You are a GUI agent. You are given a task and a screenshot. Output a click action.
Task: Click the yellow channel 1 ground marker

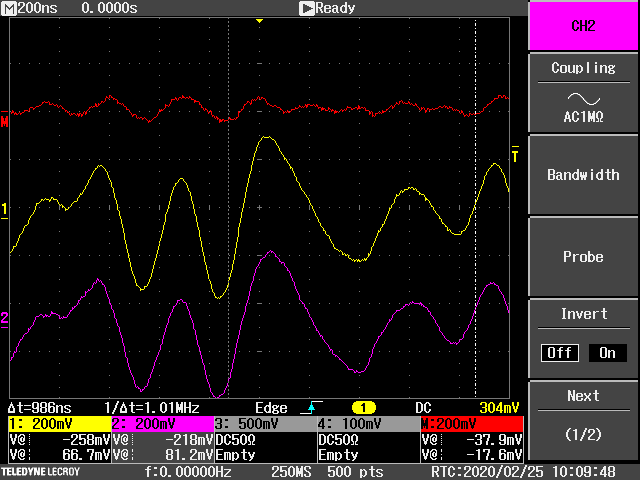pyautogui.click(x=5, y=210)
